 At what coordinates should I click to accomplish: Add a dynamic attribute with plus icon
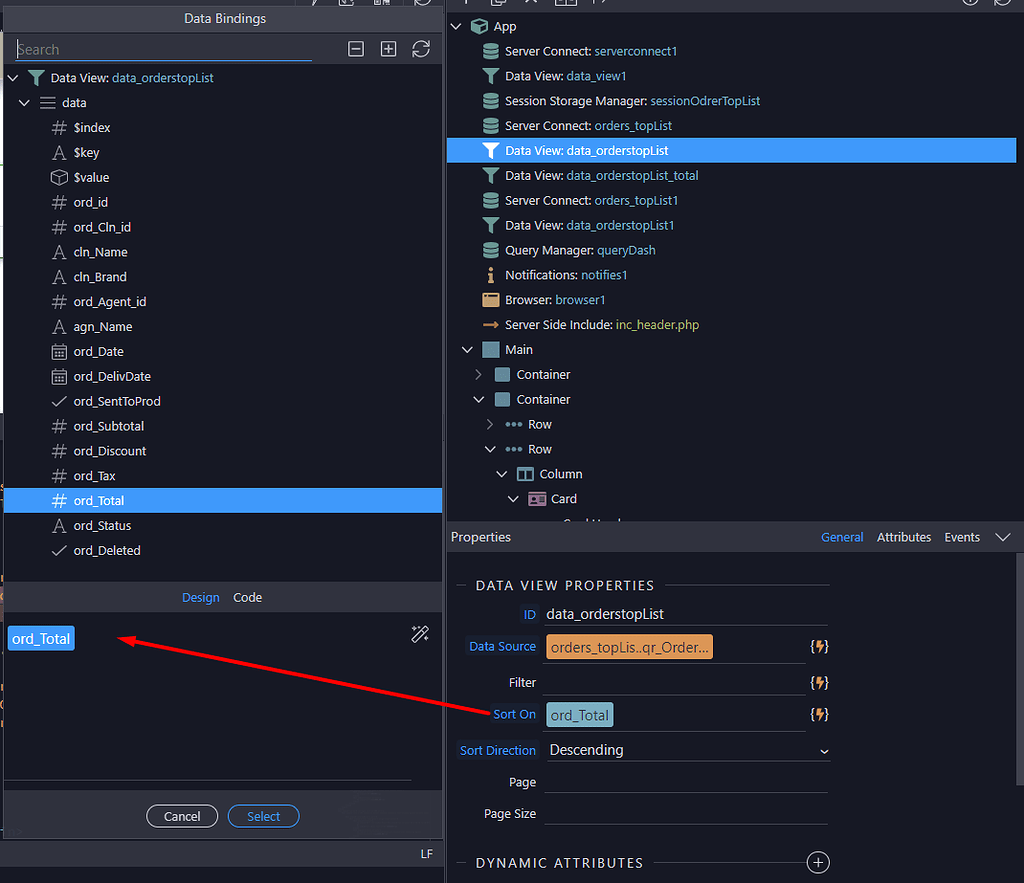(818, 862)
